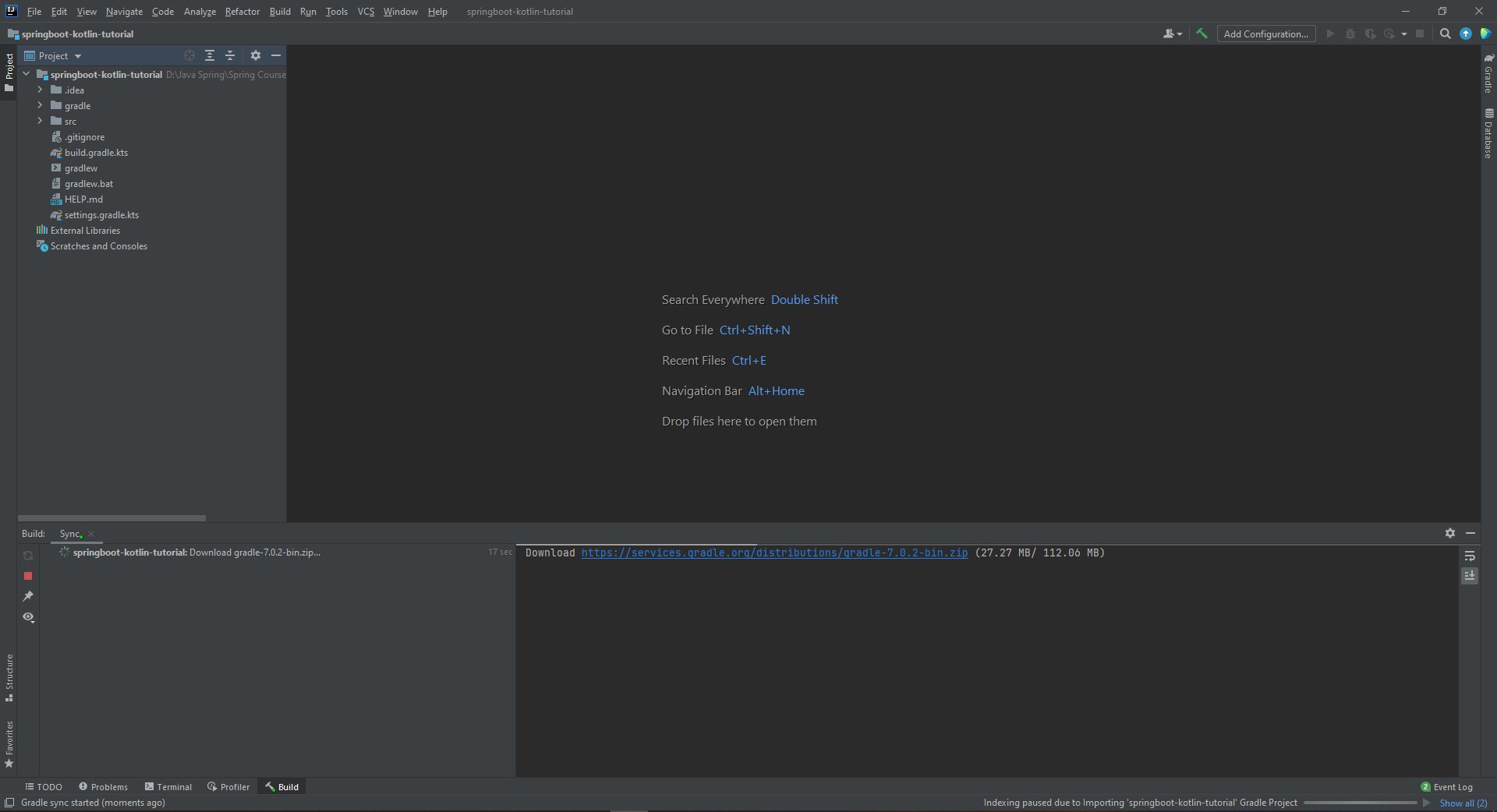Open the Gradle side tool window
Image resolution: width=1497 pixels, height=812 pixels.
tap(1488, 73)
